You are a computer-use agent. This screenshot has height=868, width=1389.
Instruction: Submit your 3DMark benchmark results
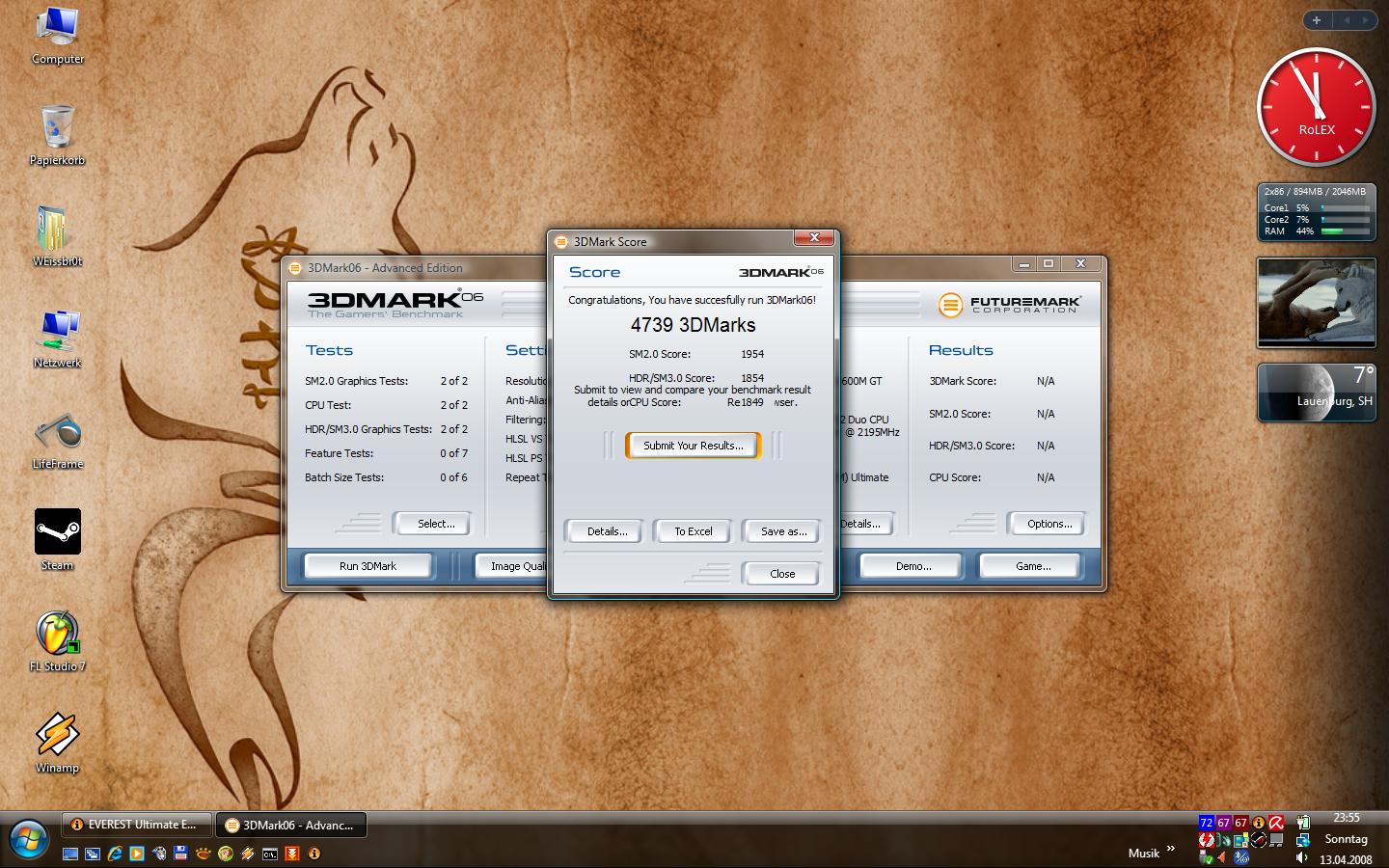click(x=693, y=446)
